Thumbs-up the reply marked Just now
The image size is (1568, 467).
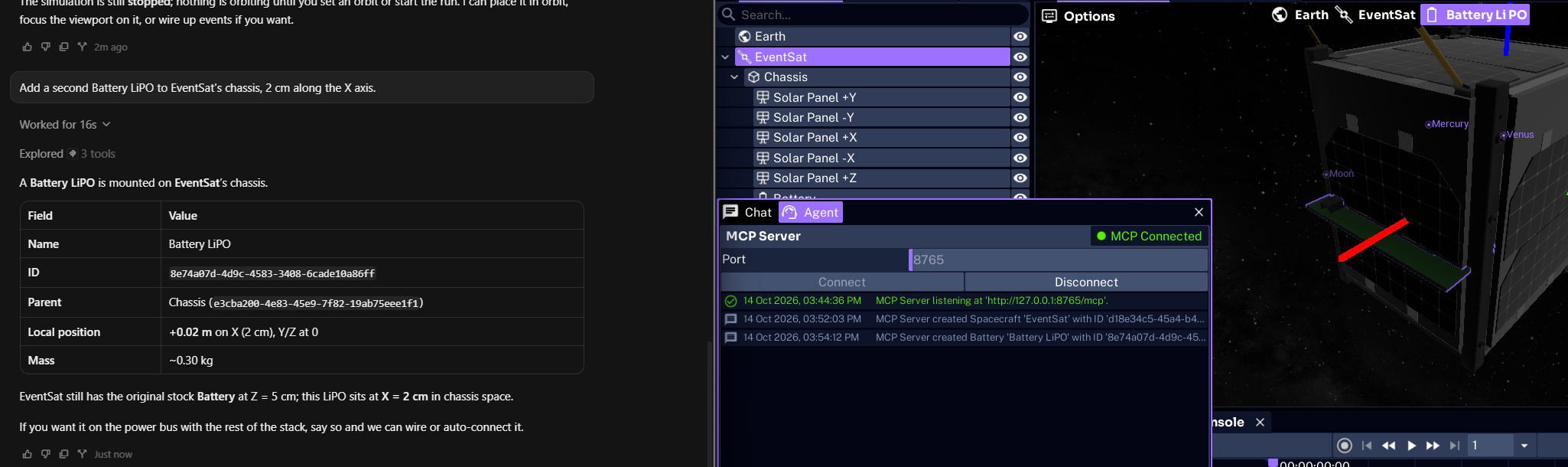pos(28,454)
